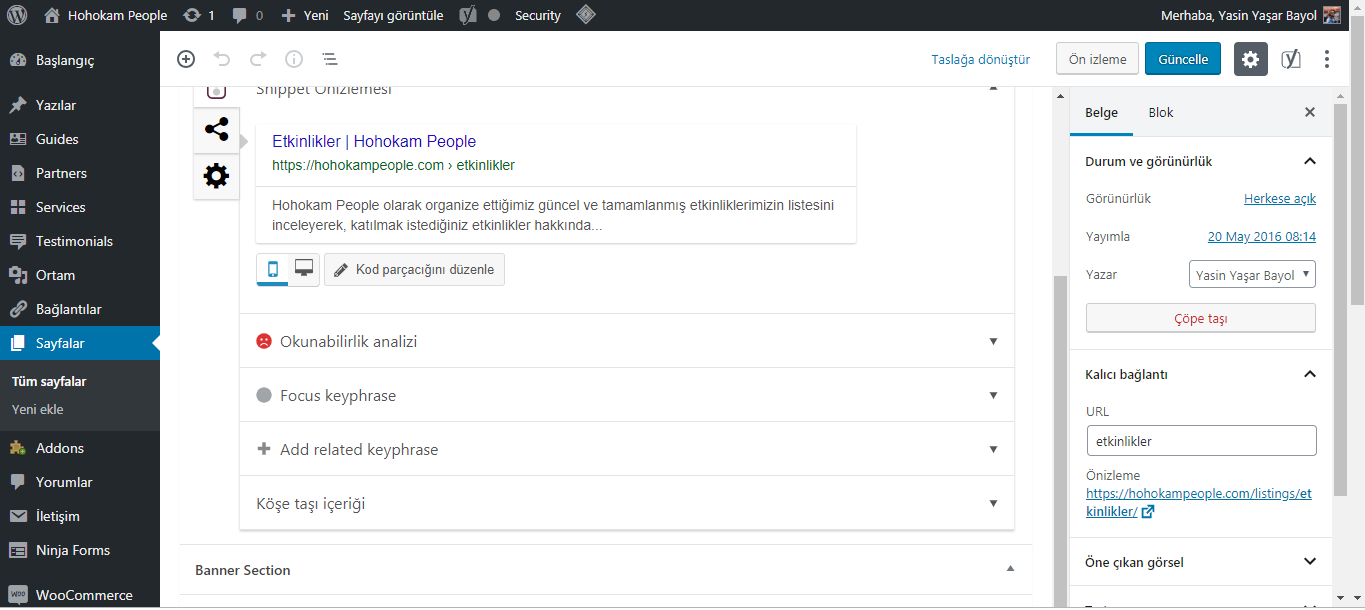Image resolution: width=1365 pixels, height=610 pixels.
Task: Switch snippet preview to mobile
Action: pyautogui.click(x=272, y=270)
